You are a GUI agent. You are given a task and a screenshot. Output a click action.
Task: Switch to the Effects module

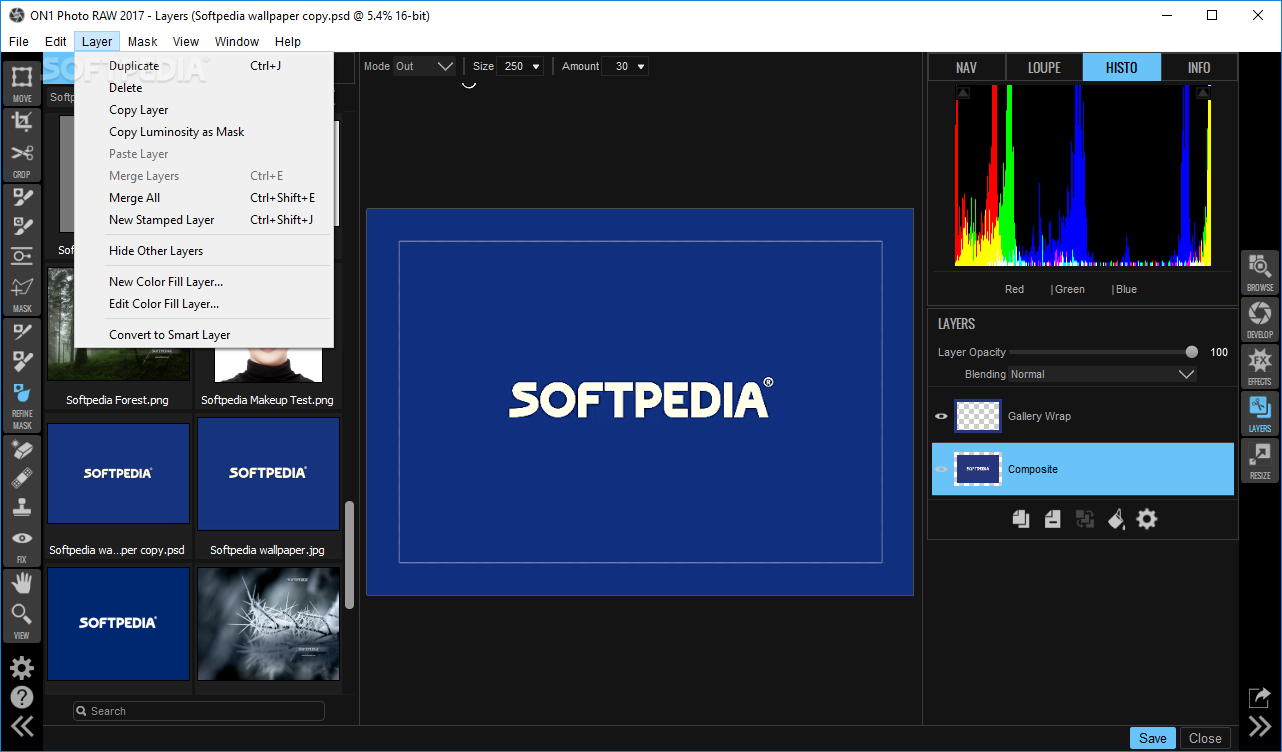pyautogui.click(x=1260, y=367)
